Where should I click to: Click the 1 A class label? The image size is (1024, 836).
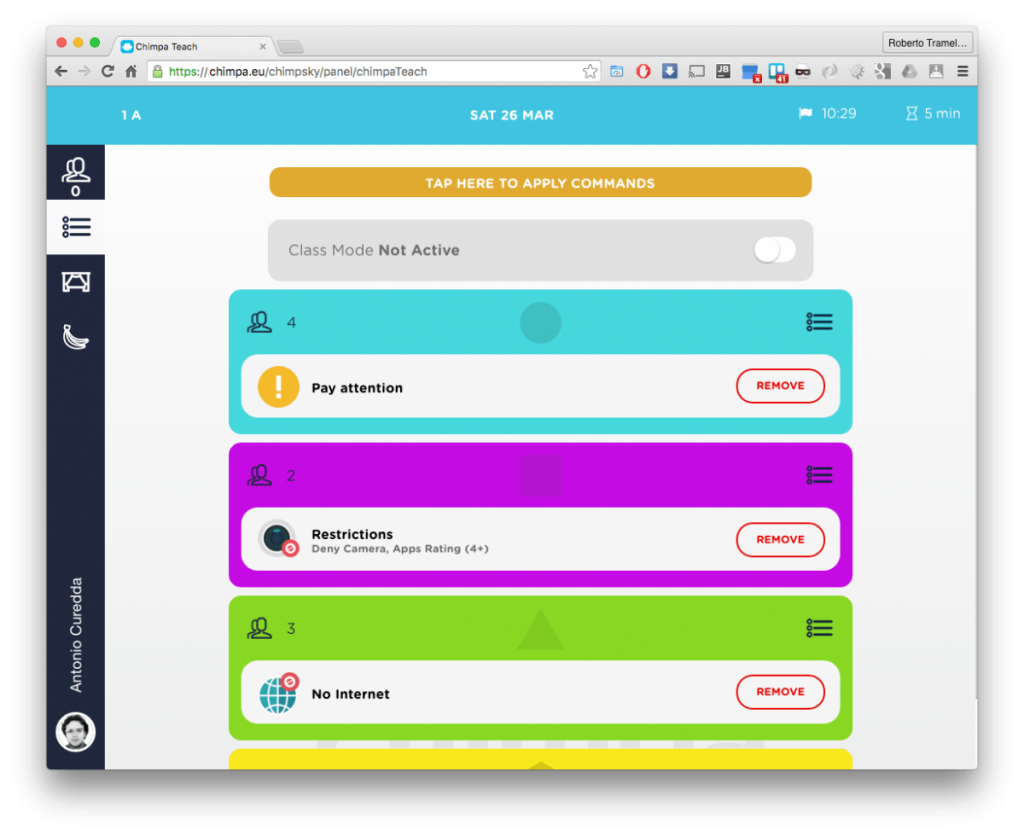coord(131,116)
